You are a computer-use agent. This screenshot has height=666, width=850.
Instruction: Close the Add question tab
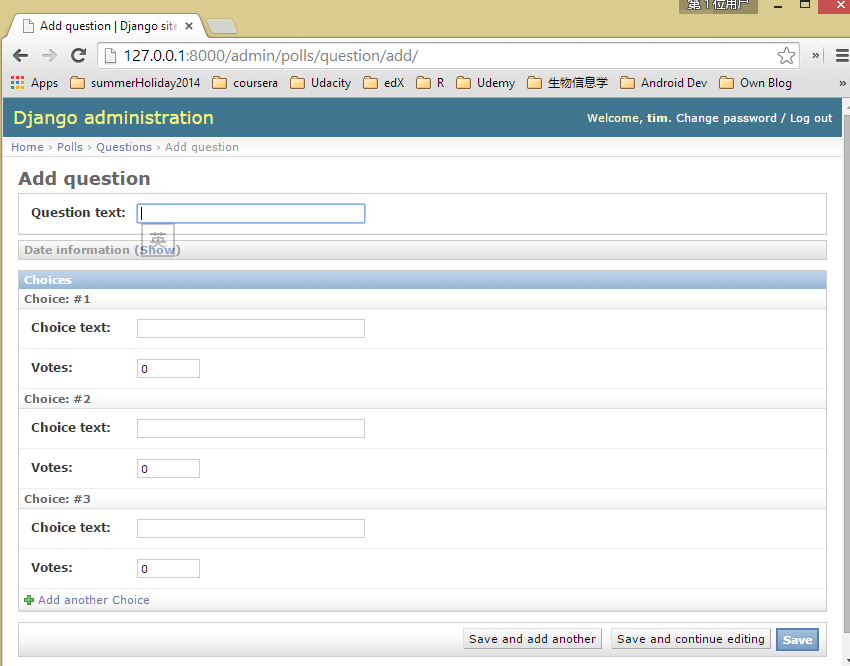[x=189, y=26]
